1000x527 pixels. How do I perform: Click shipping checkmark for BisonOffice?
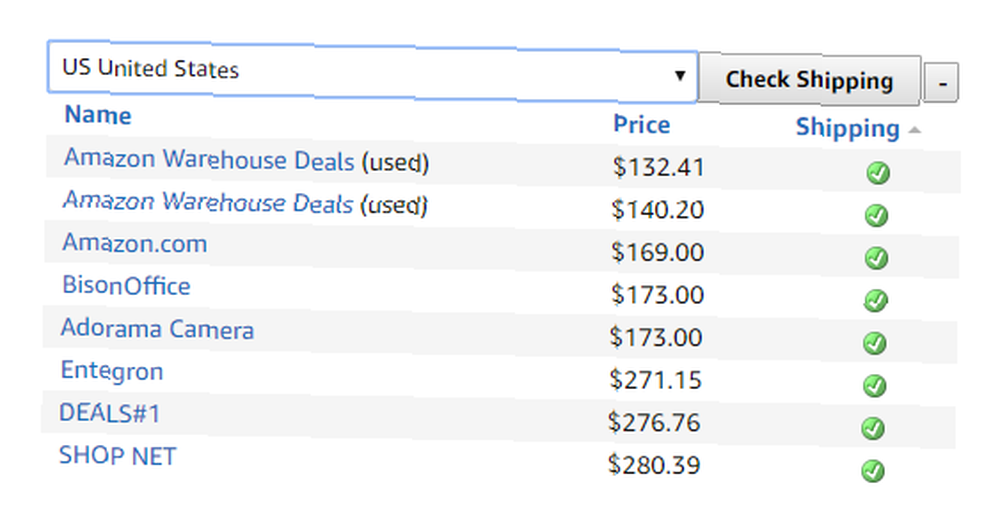(x=876, y=301)
